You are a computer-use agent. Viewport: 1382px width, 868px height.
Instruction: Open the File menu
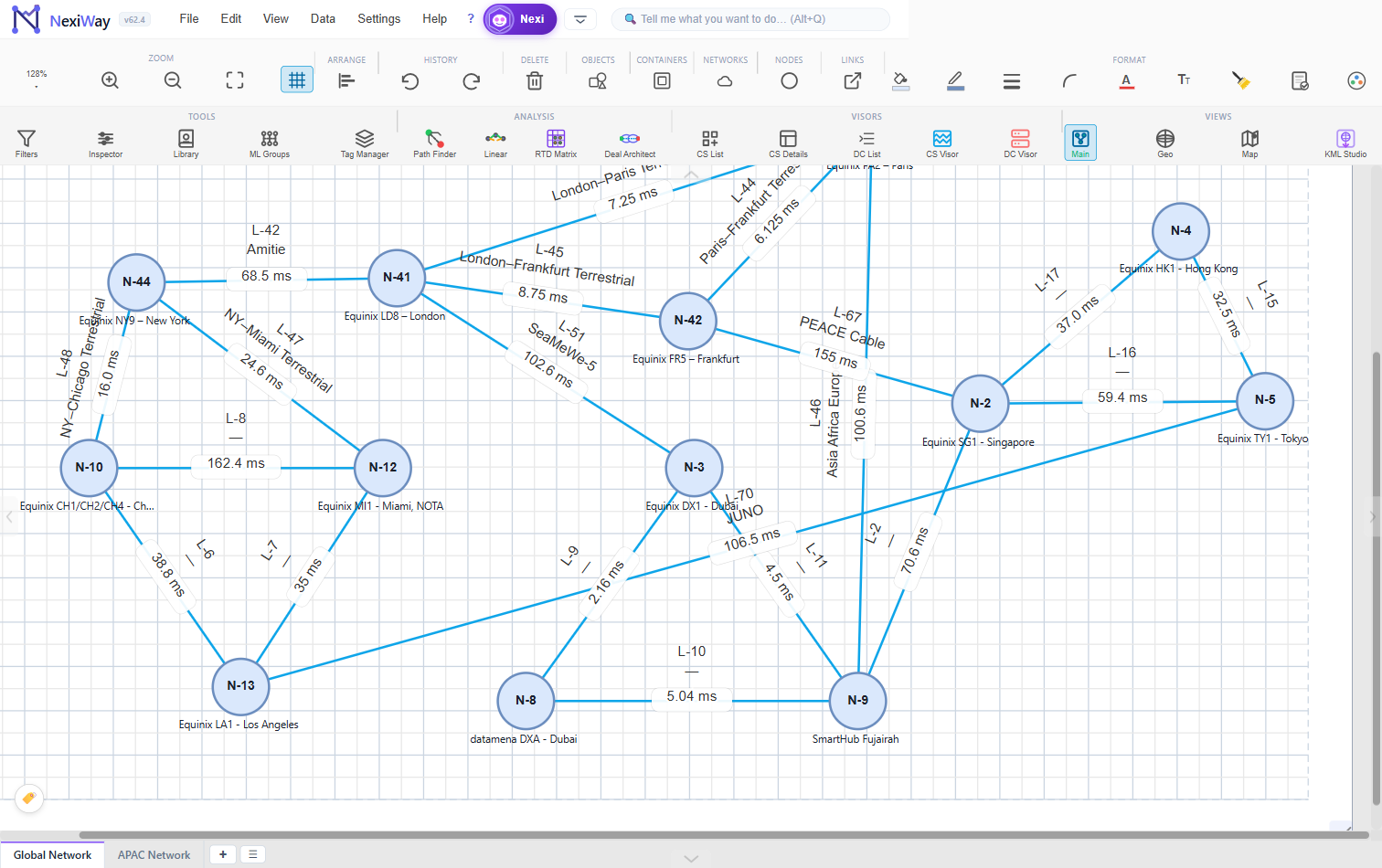click(189, 18)
